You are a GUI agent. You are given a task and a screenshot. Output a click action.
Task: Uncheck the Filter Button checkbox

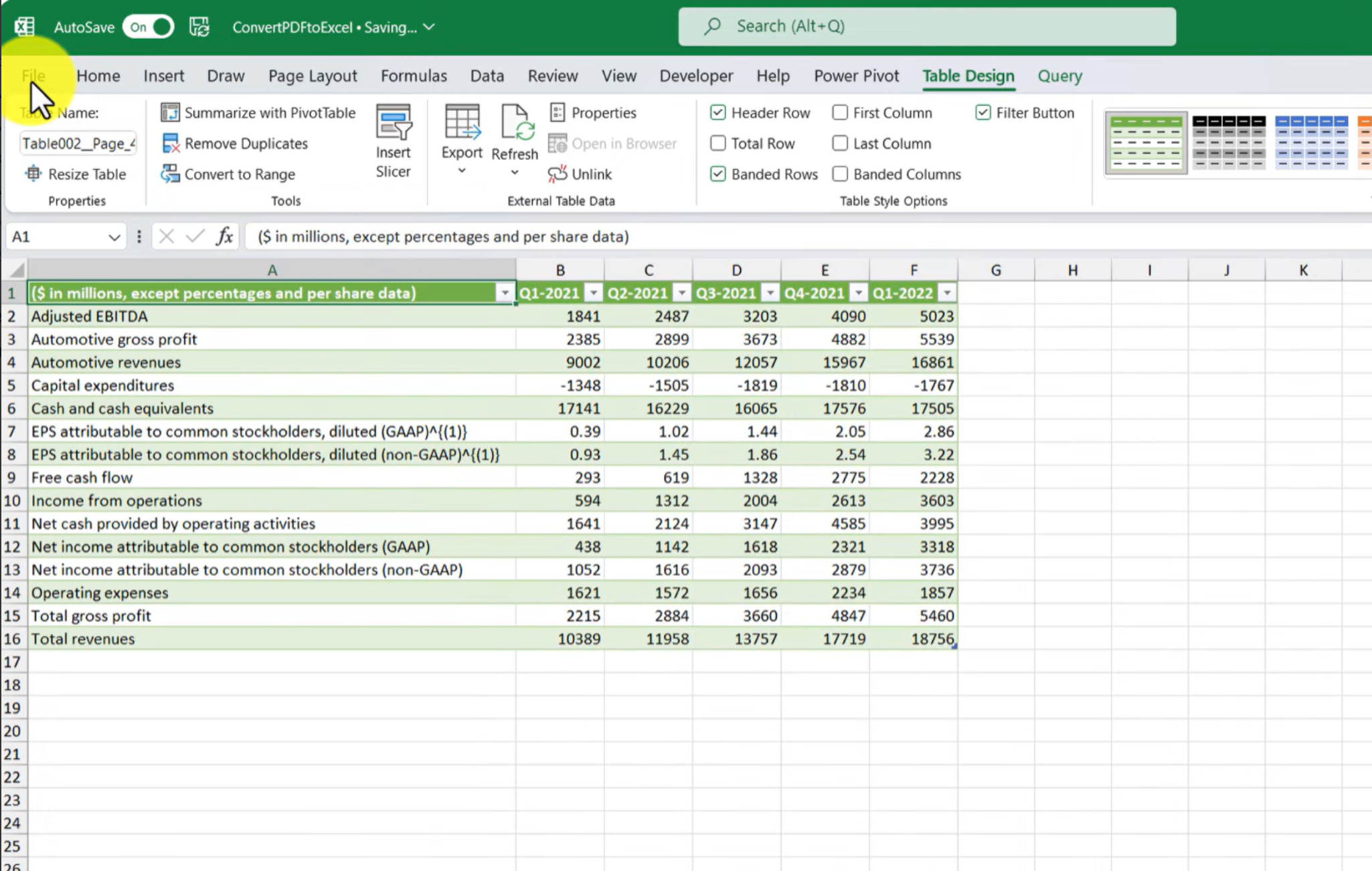982,112
